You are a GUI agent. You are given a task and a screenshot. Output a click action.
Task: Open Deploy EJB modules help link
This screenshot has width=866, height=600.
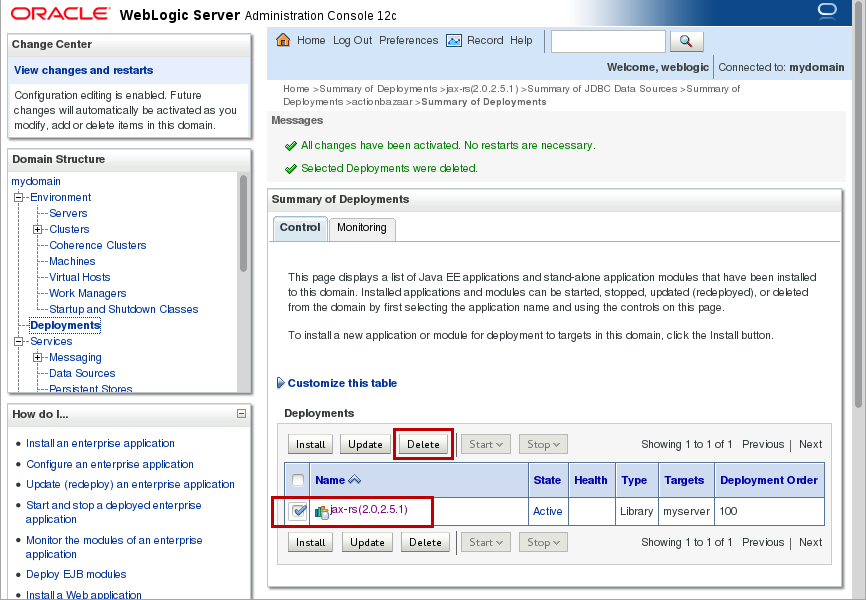(76, 574)
